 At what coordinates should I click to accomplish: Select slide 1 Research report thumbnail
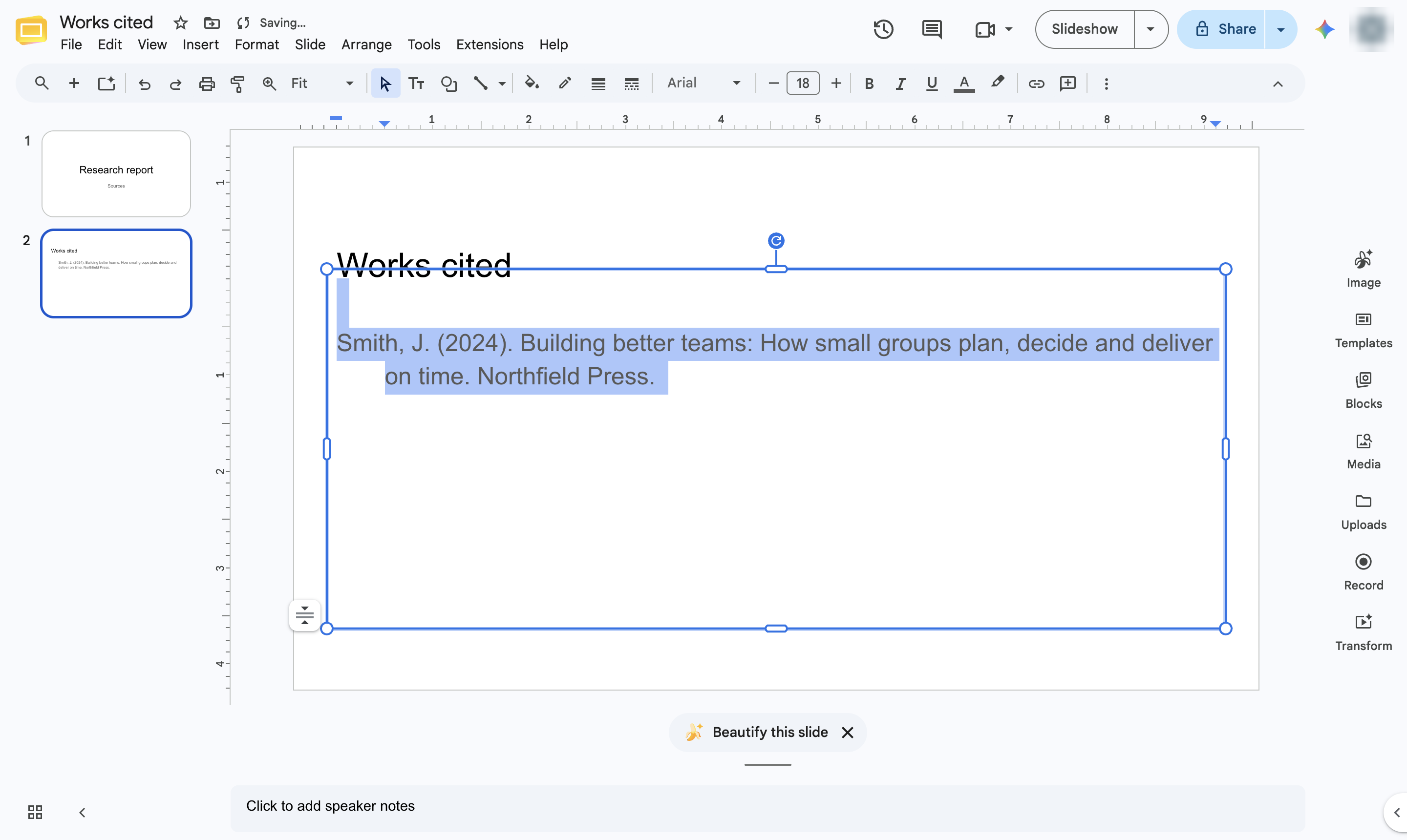pos(116,174)
